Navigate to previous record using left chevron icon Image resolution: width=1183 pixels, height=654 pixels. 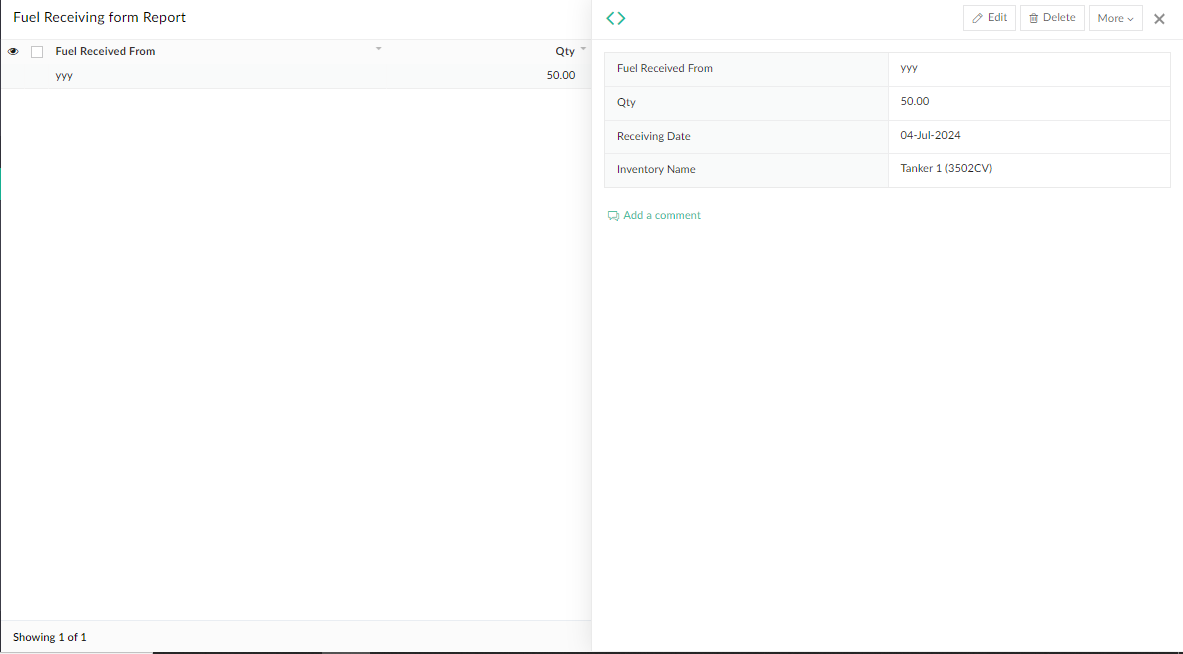[x=610, y=18]
